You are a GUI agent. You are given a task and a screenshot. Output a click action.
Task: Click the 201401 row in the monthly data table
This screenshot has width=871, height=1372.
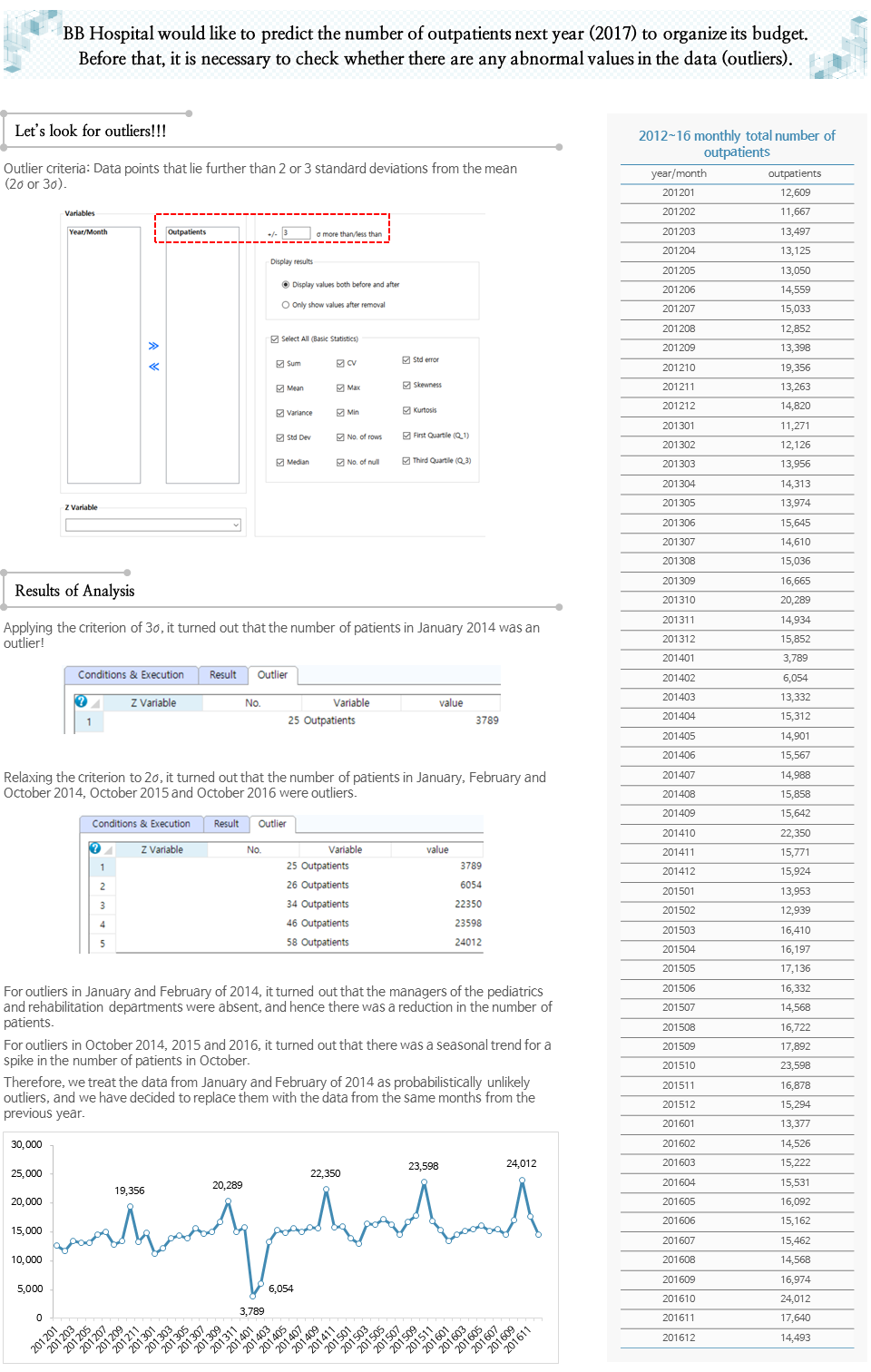[x=737, y=659]
